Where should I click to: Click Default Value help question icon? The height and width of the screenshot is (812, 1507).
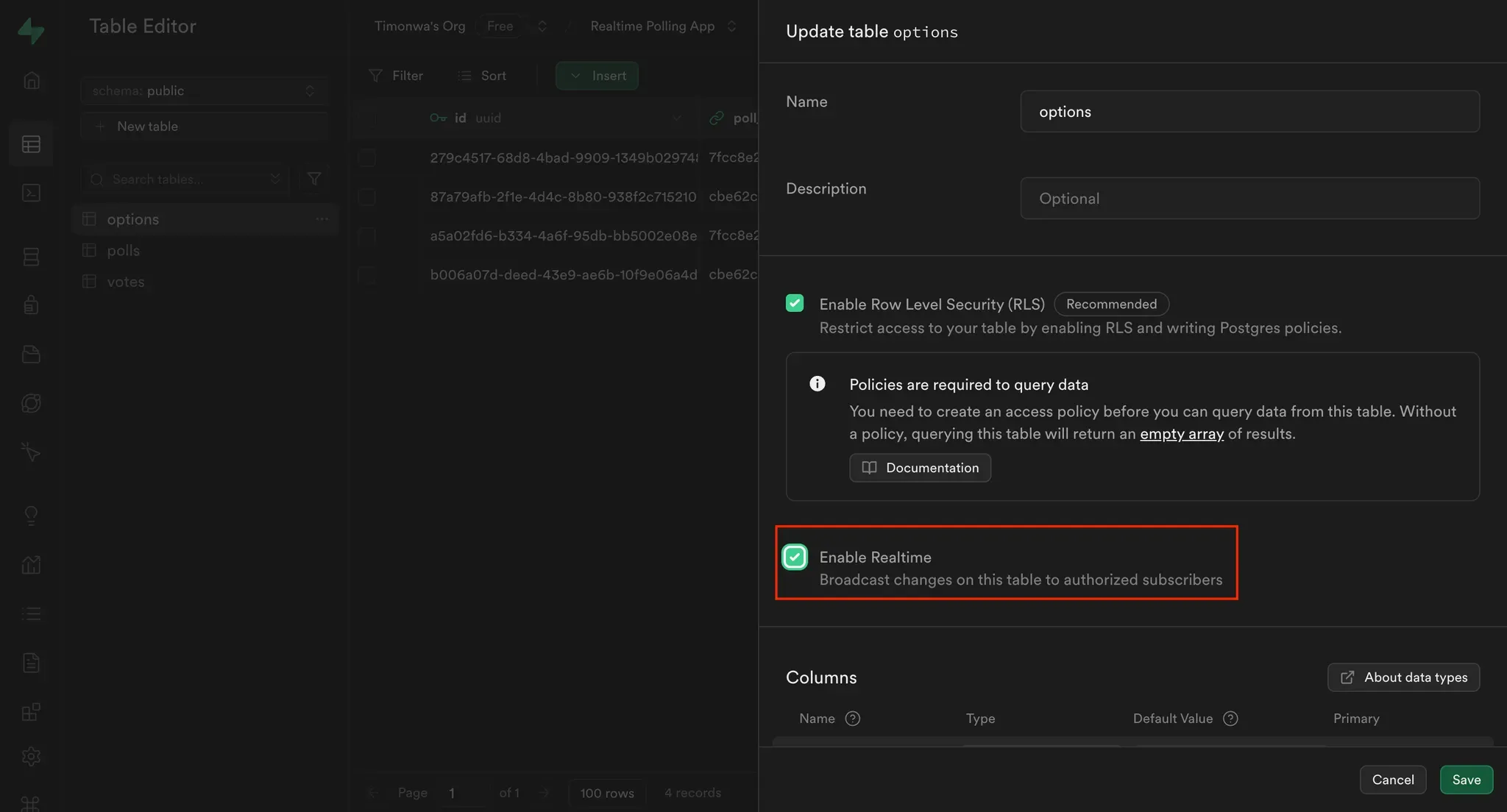tap(1230, 719)
